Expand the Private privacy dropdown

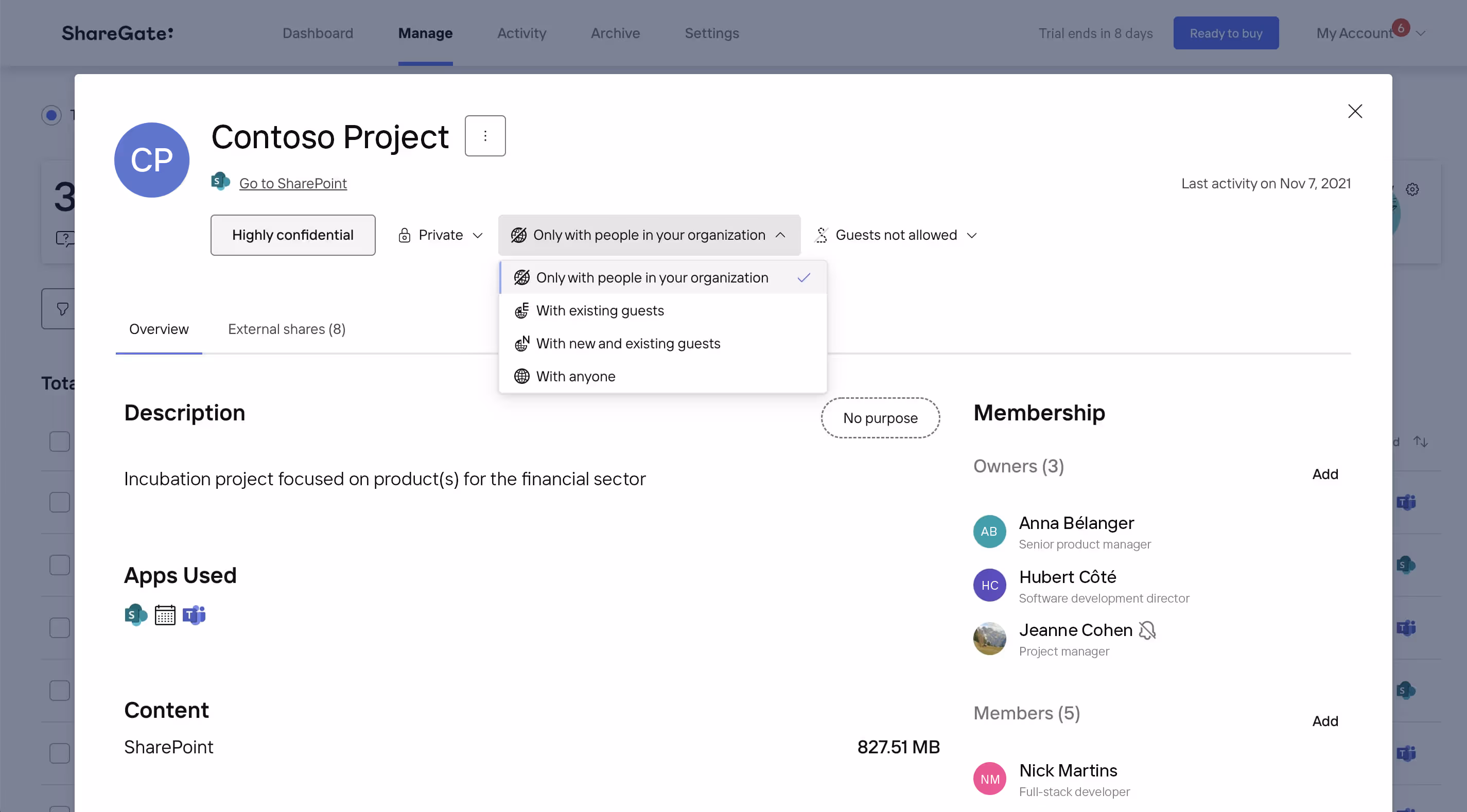[x=441, y=235]
